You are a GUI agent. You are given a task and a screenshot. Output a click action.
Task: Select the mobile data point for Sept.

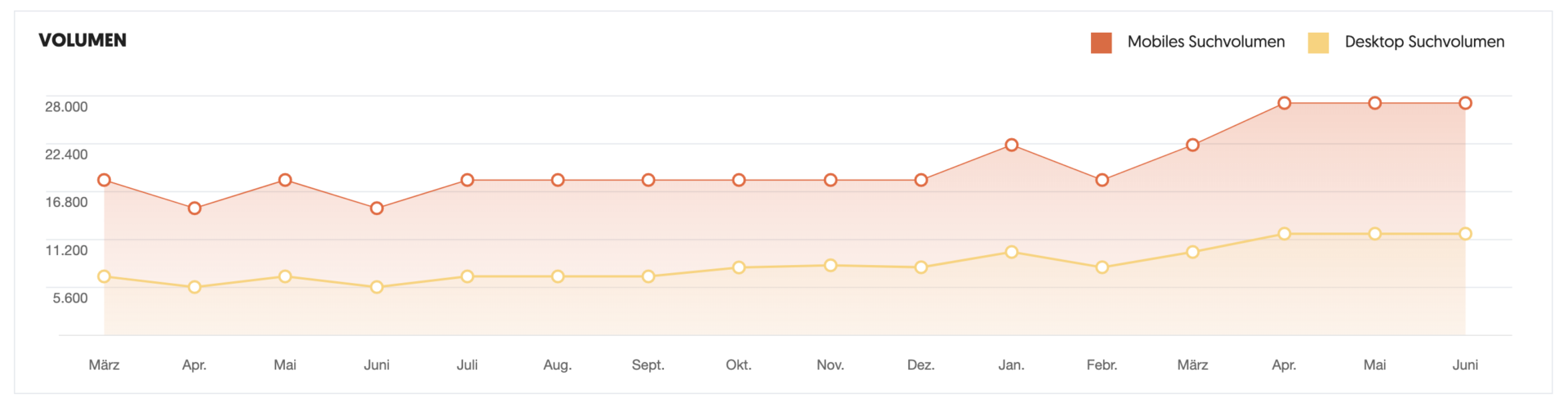point(648,180)
